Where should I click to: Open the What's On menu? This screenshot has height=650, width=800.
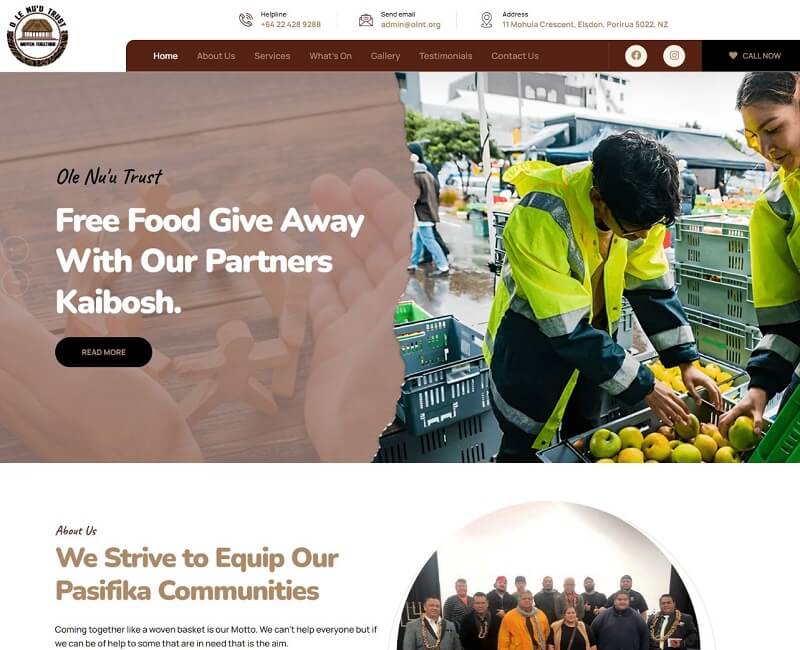330,56
